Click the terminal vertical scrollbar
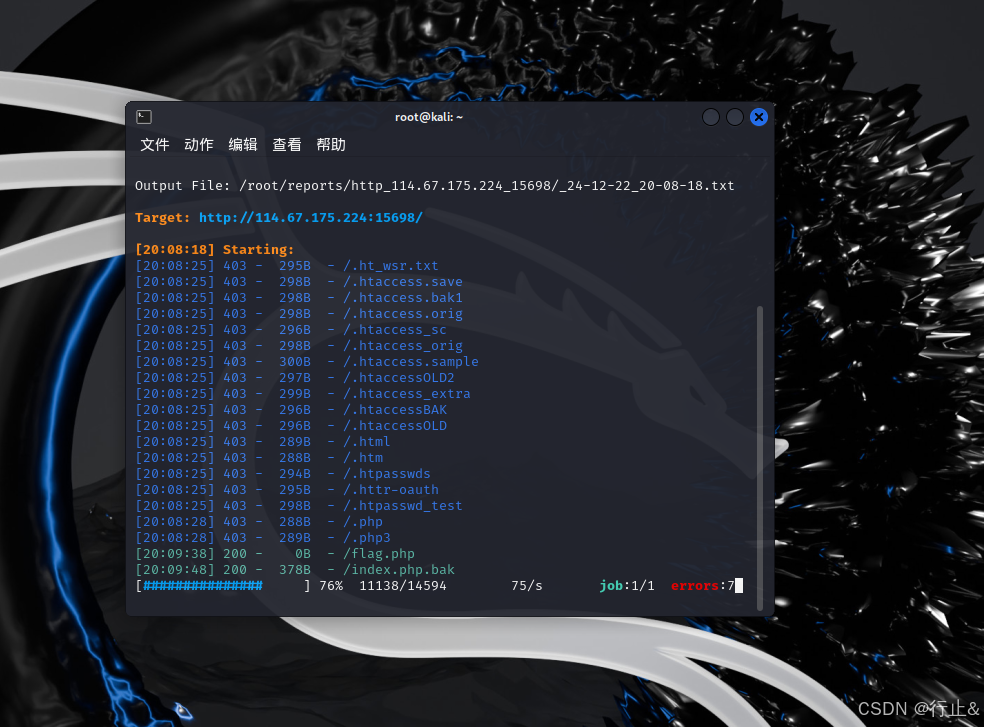 [760, 458]
